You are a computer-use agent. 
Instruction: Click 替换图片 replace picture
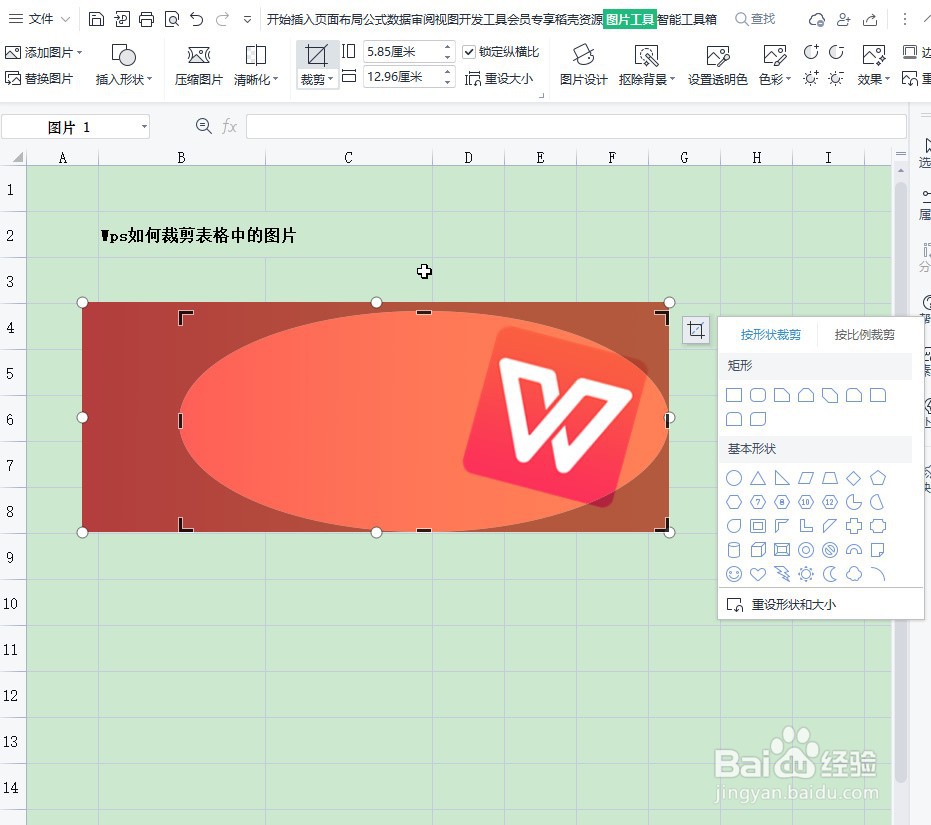click(x=39, y=78)
